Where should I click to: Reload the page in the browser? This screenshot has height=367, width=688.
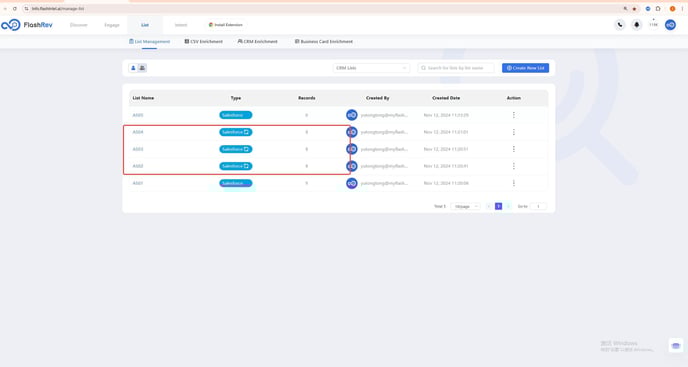click(15, 9)
